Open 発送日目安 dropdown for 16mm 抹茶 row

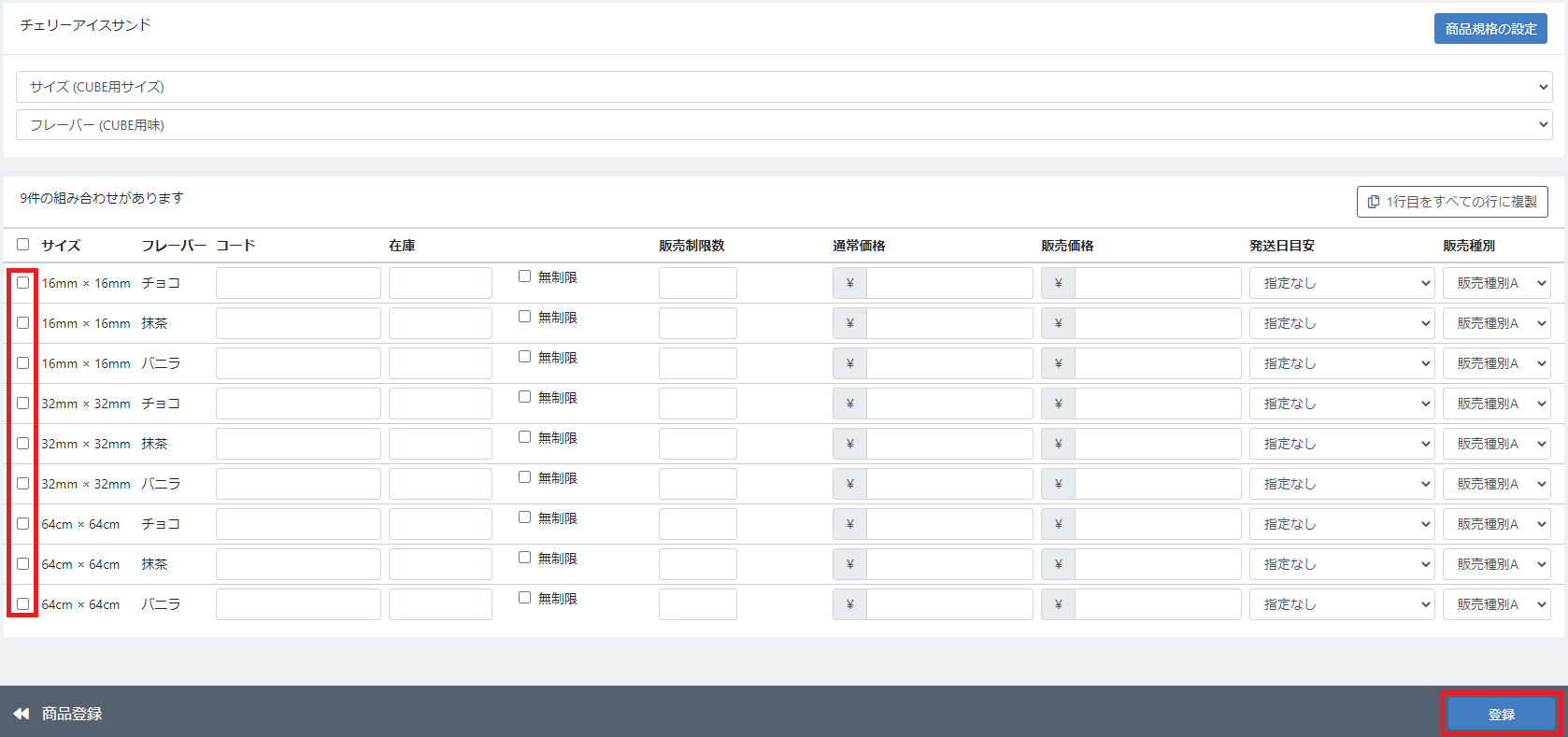(x=1342, y=323)
